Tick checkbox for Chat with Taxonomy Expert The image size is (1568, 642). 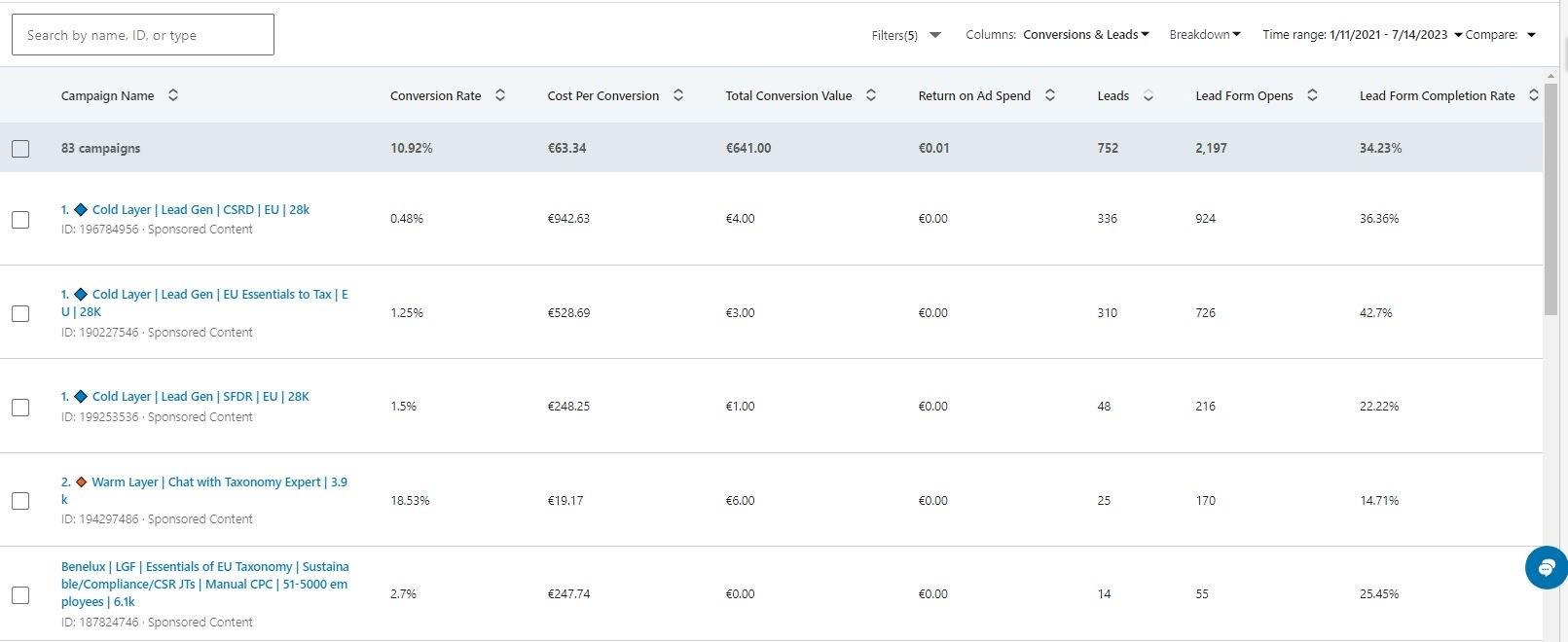(x=20, y=501)
